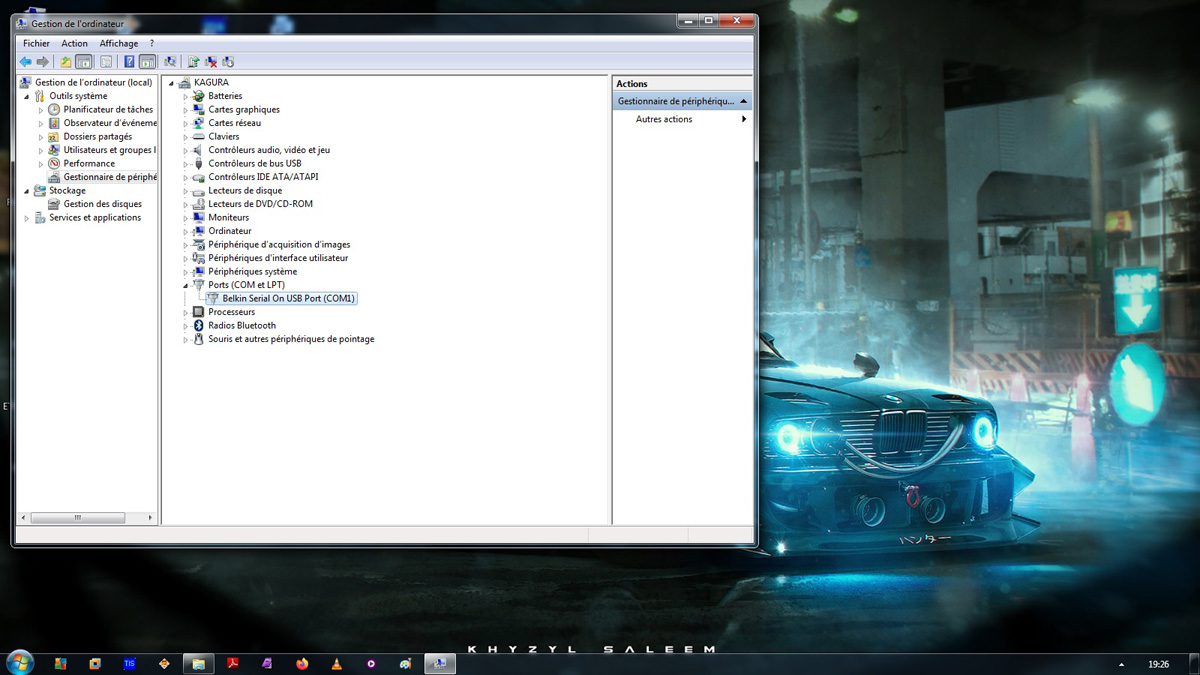Open VLC media player from taskbar
This screenshot has width=1200, height=675.
pos(336,663)
